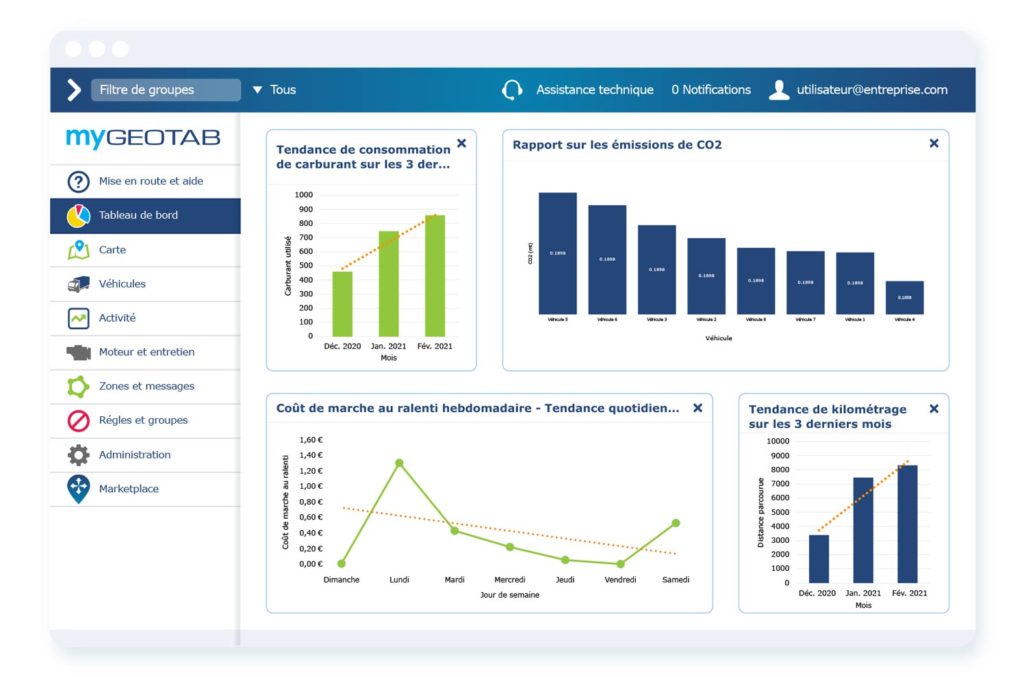Open the 0 Notifications link
This screenshot has height=677, width=1024.
[x=711, y=90]
